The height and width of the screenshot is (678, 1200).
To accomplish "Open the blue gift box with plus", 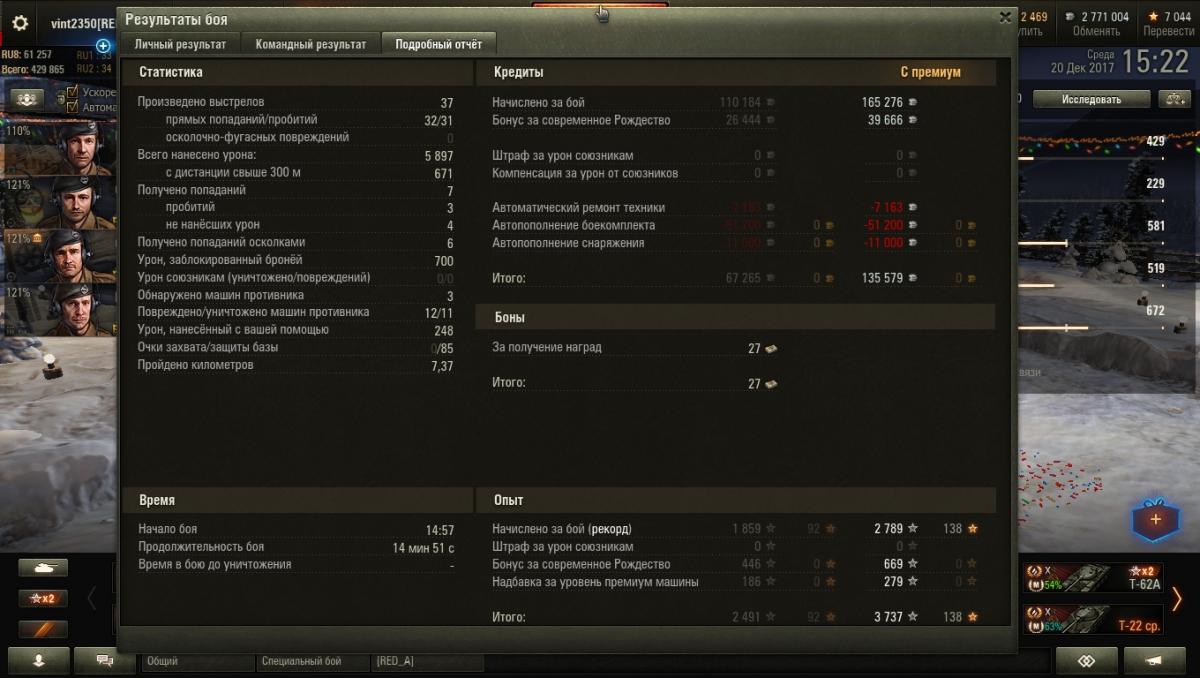I will pos(1156,520).
